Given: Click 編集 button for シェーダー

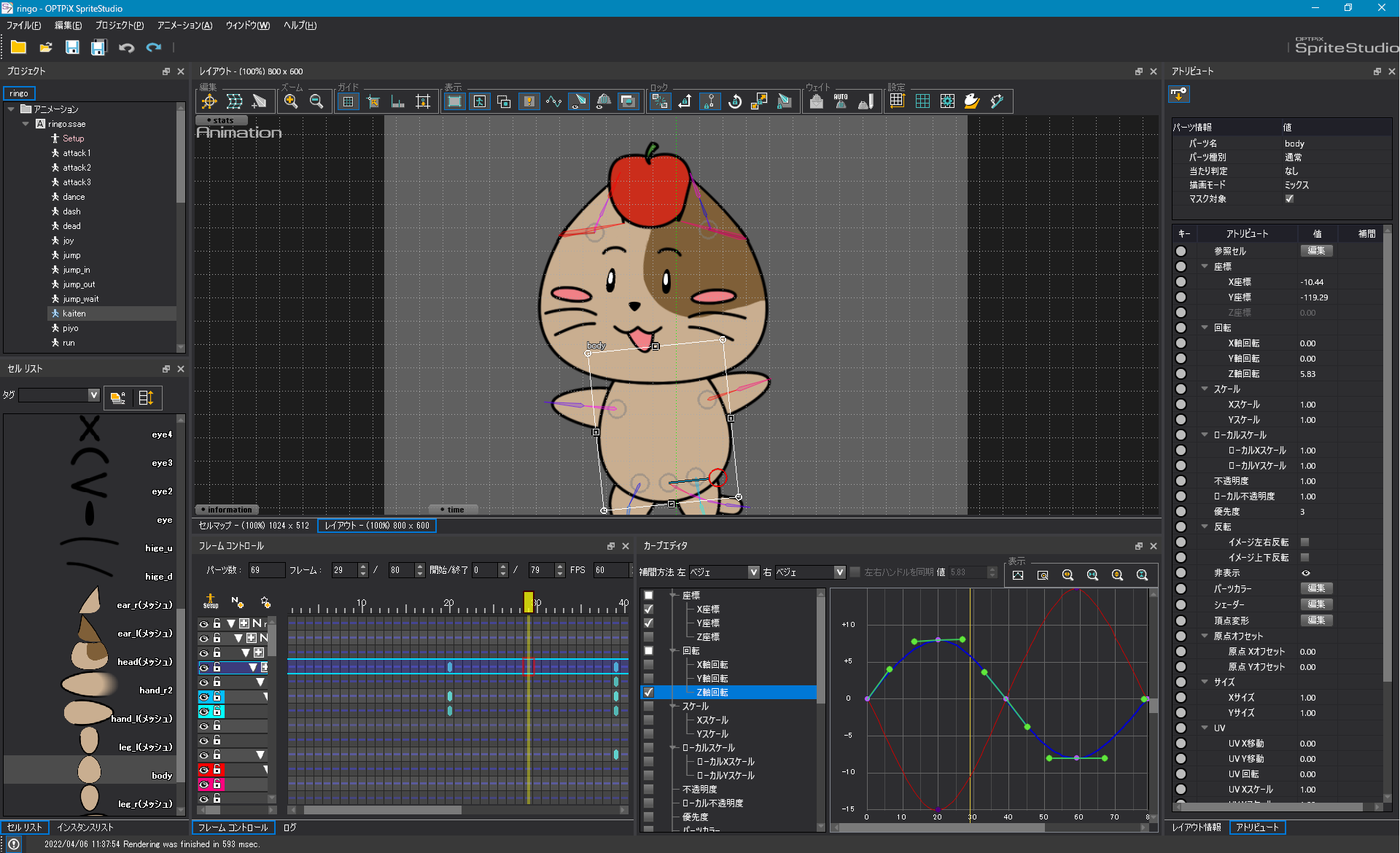Looking at the screenshot, I should coord(1316,604).
